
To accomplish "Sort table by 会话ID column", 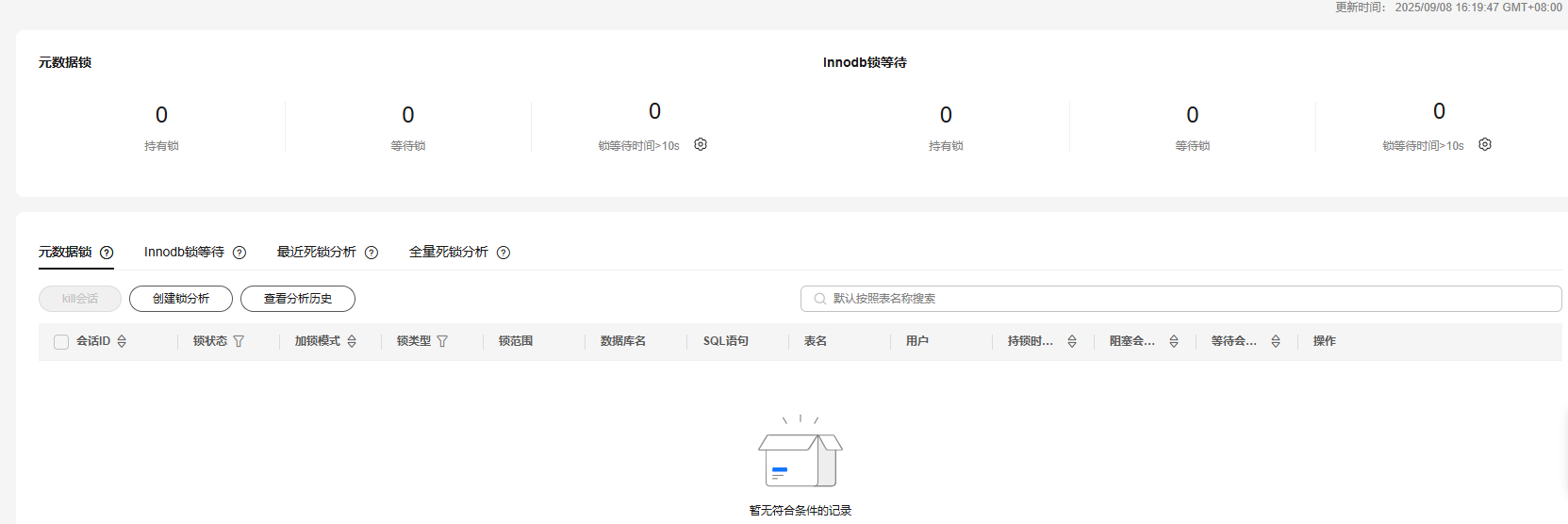I will pos(122,341).
